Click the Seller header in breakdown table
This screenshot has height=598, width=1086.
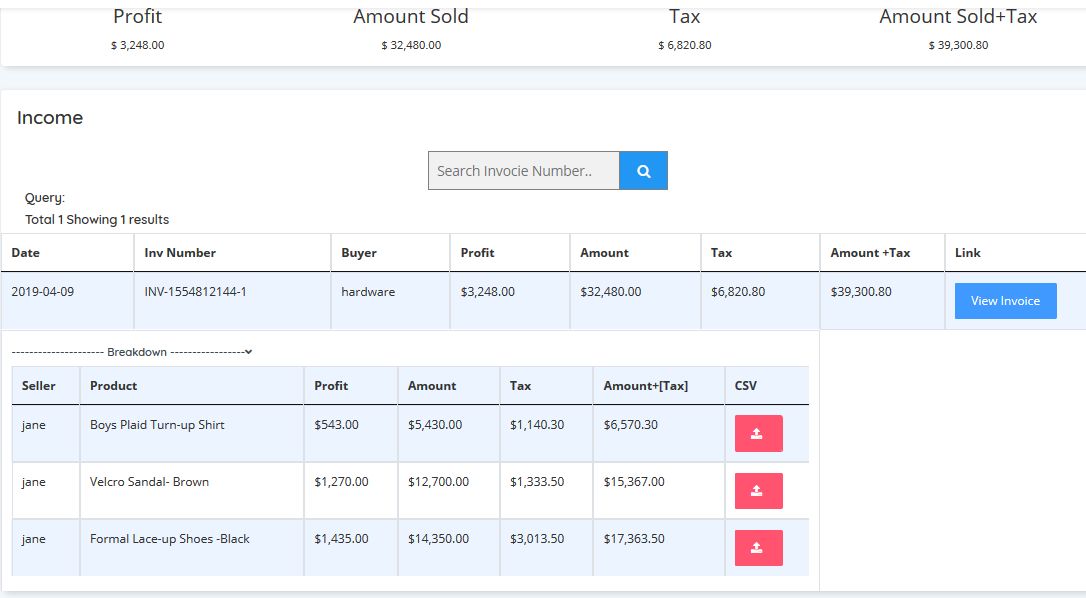coord(39,386)
